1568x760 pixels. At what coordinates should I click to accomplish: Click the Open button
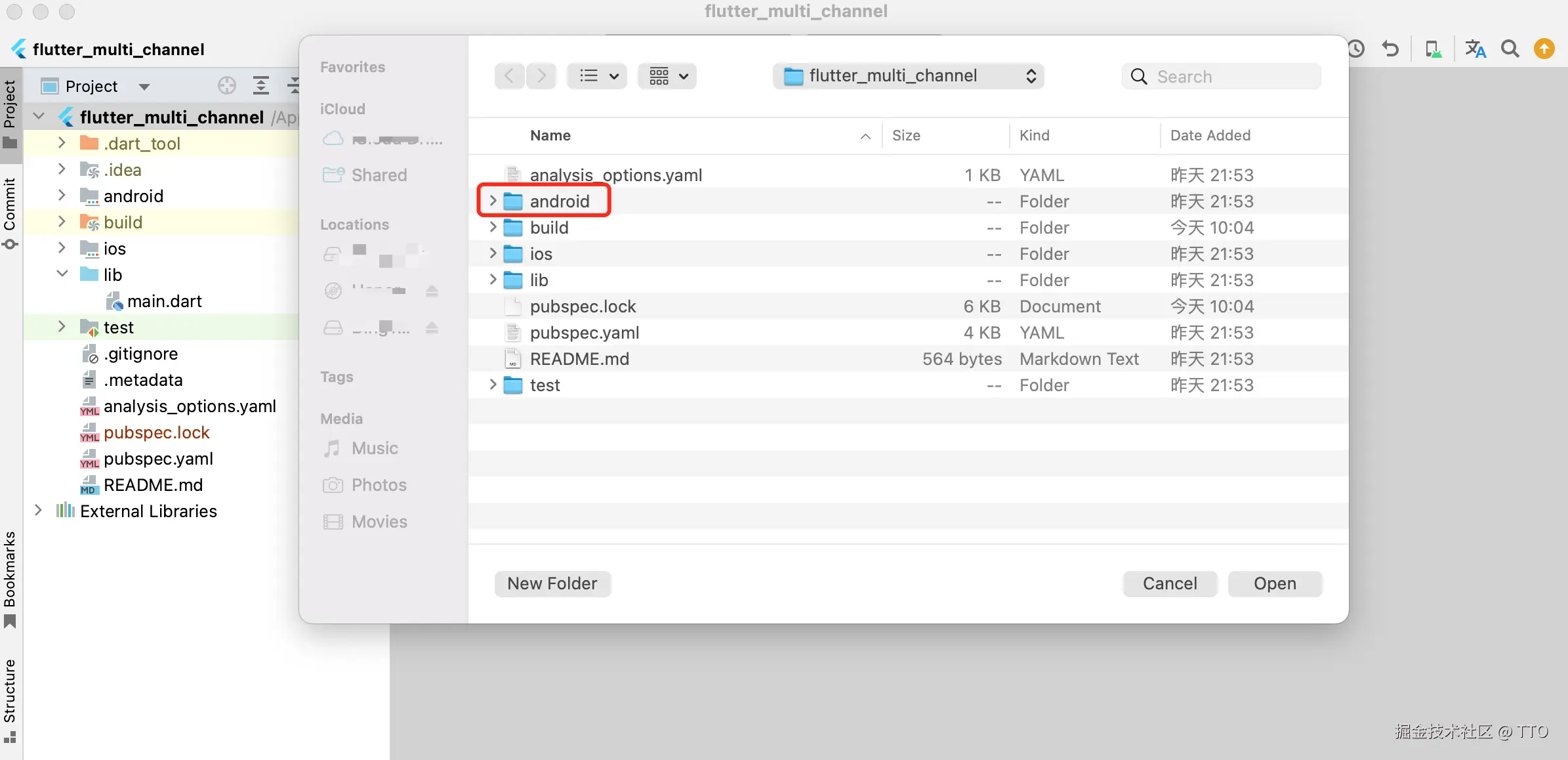click(x=1275, y=583)
